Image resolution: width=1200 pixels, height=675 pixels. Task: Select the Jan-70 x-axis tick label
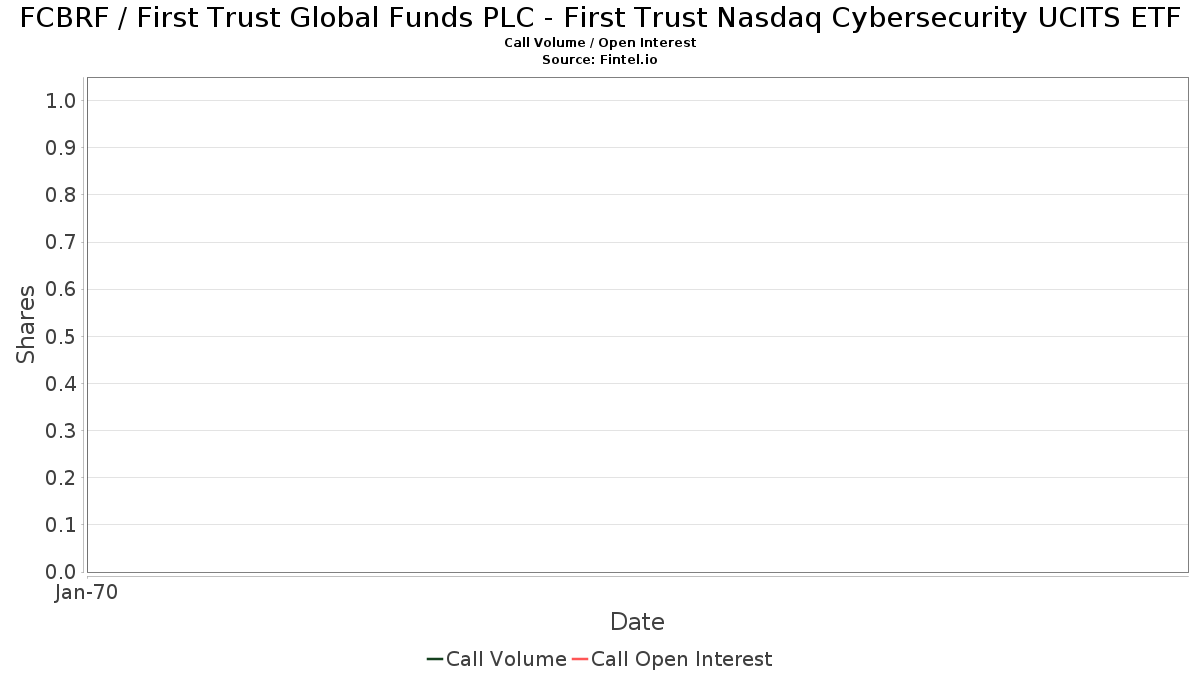[x=87, y=593]
